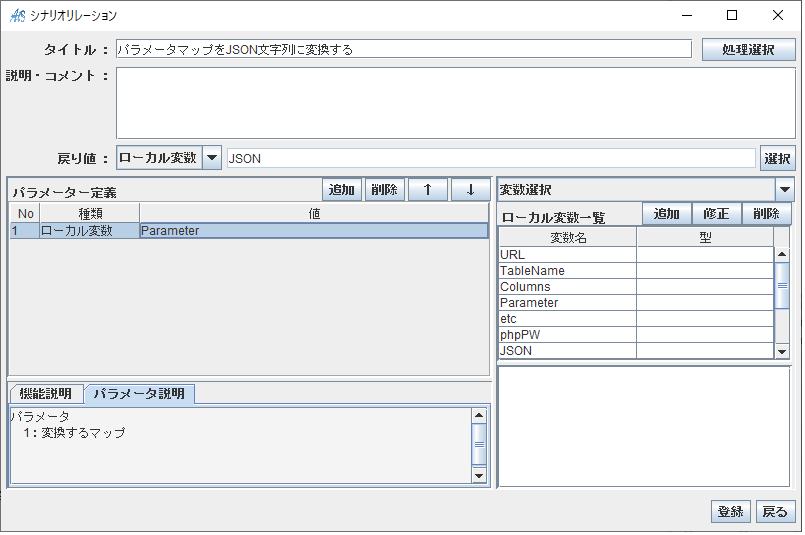Click the 選択 button next to JSON field
The image size is (805, 535).
(777, 158)
